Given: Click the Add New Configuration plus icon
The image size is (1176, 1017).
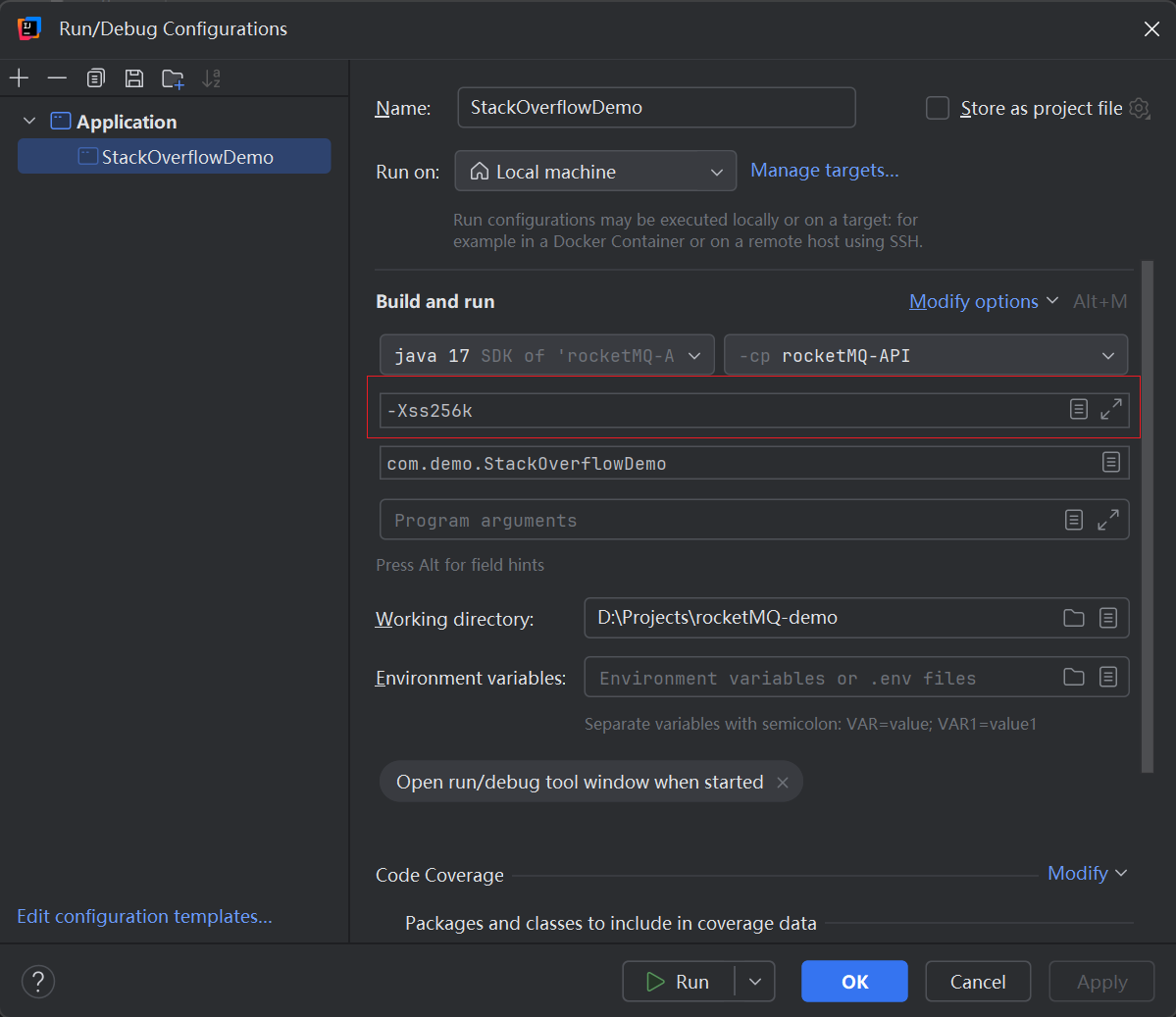Looking at the screenshot, I should 19,78.
